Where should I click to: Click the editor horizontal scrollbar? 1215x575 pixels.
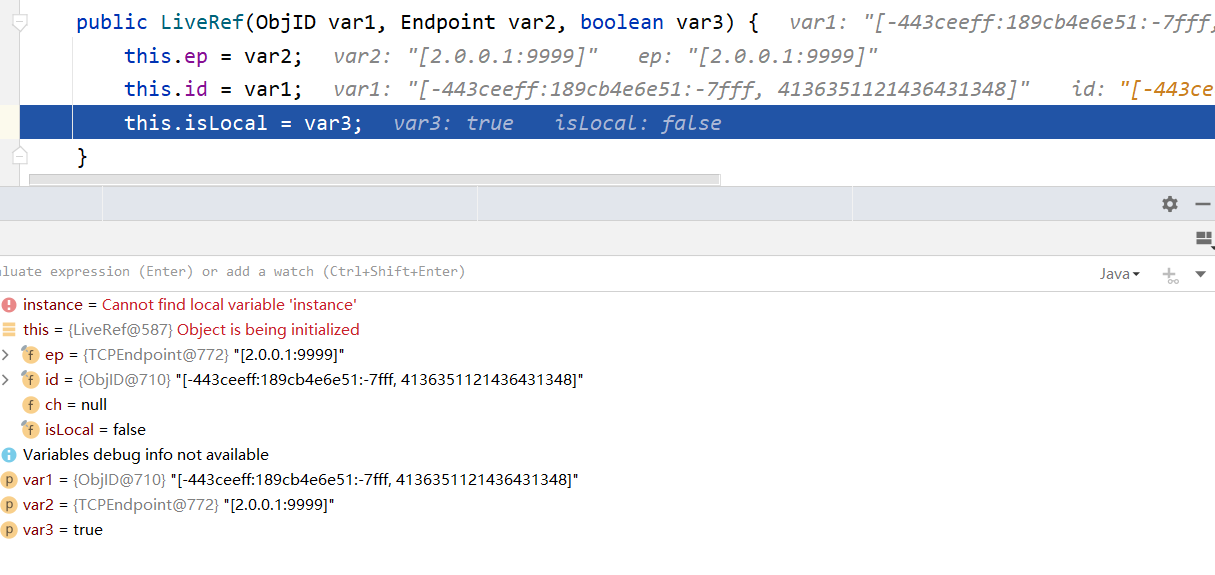pos(375,179)
